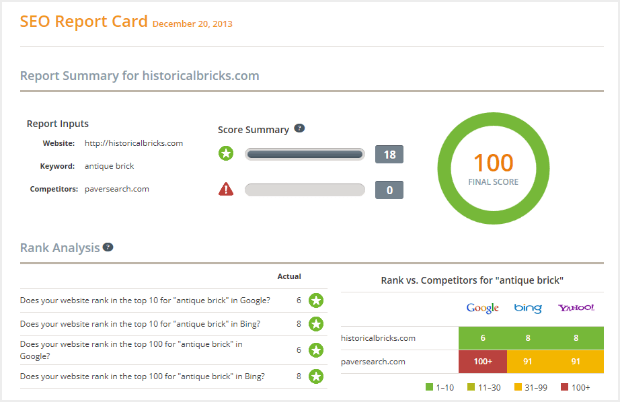
Task: Click the Yahoo logo column header
Action: point(577,308)
